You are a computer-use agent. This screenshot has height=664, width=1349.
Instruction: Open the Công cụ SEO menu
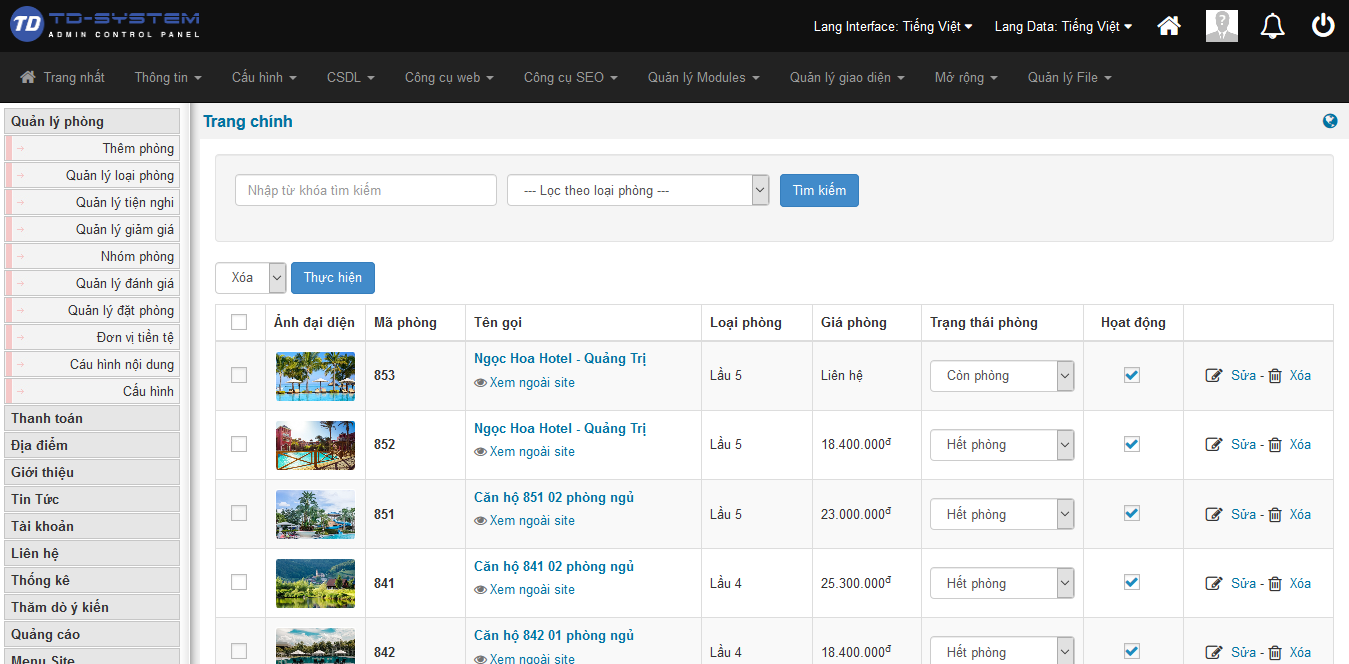click(x=570, y=77)
